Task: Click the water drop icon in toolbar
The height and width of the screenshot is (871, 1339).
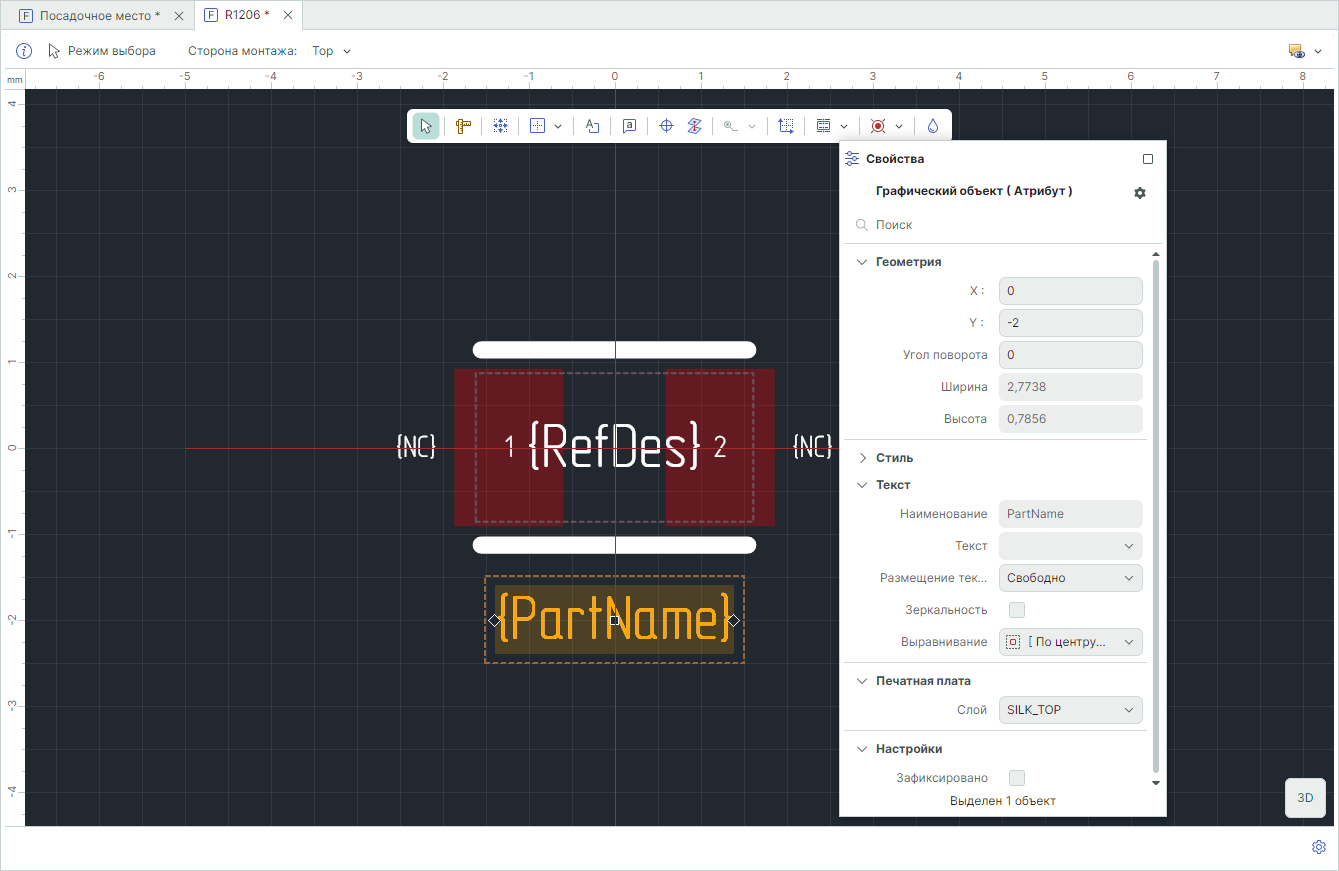Action: click(x=932, y=126)
